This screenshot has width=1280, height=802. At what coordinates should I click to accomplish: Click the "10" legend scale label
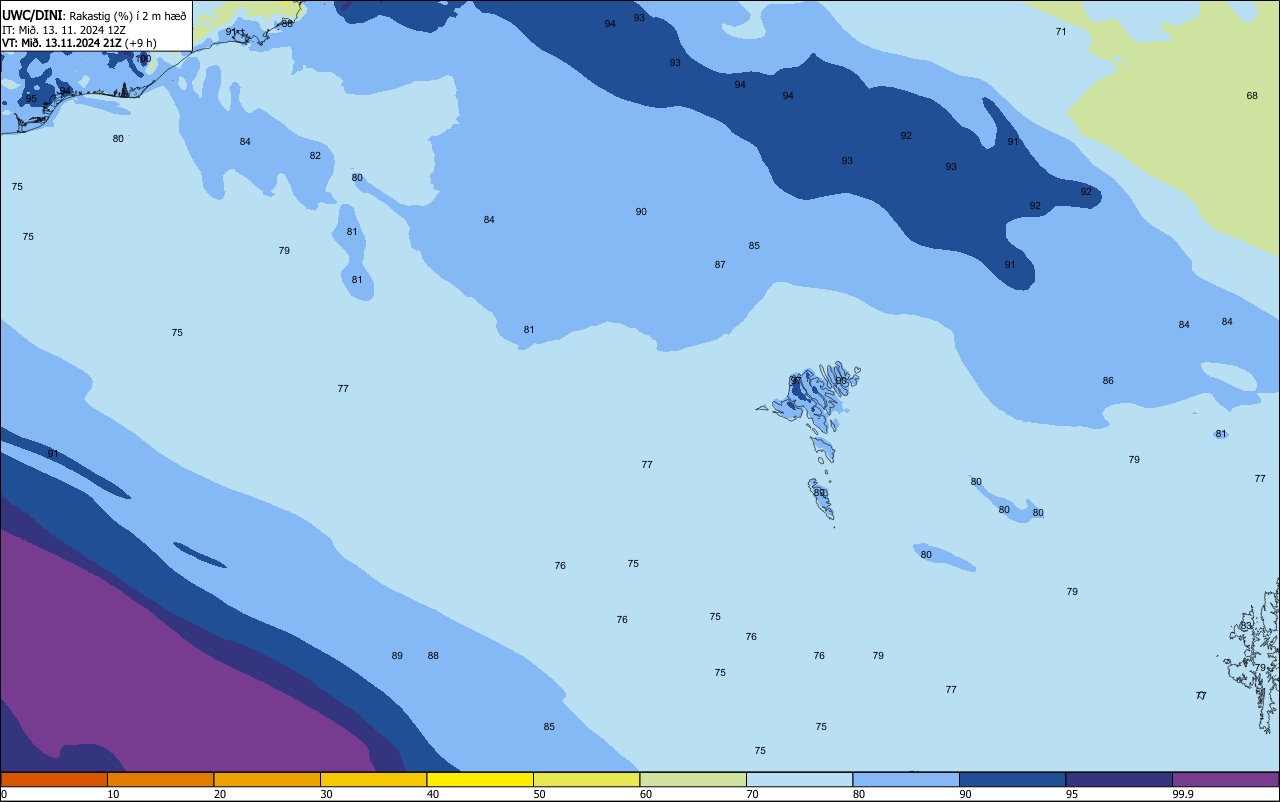pos(114,794)
